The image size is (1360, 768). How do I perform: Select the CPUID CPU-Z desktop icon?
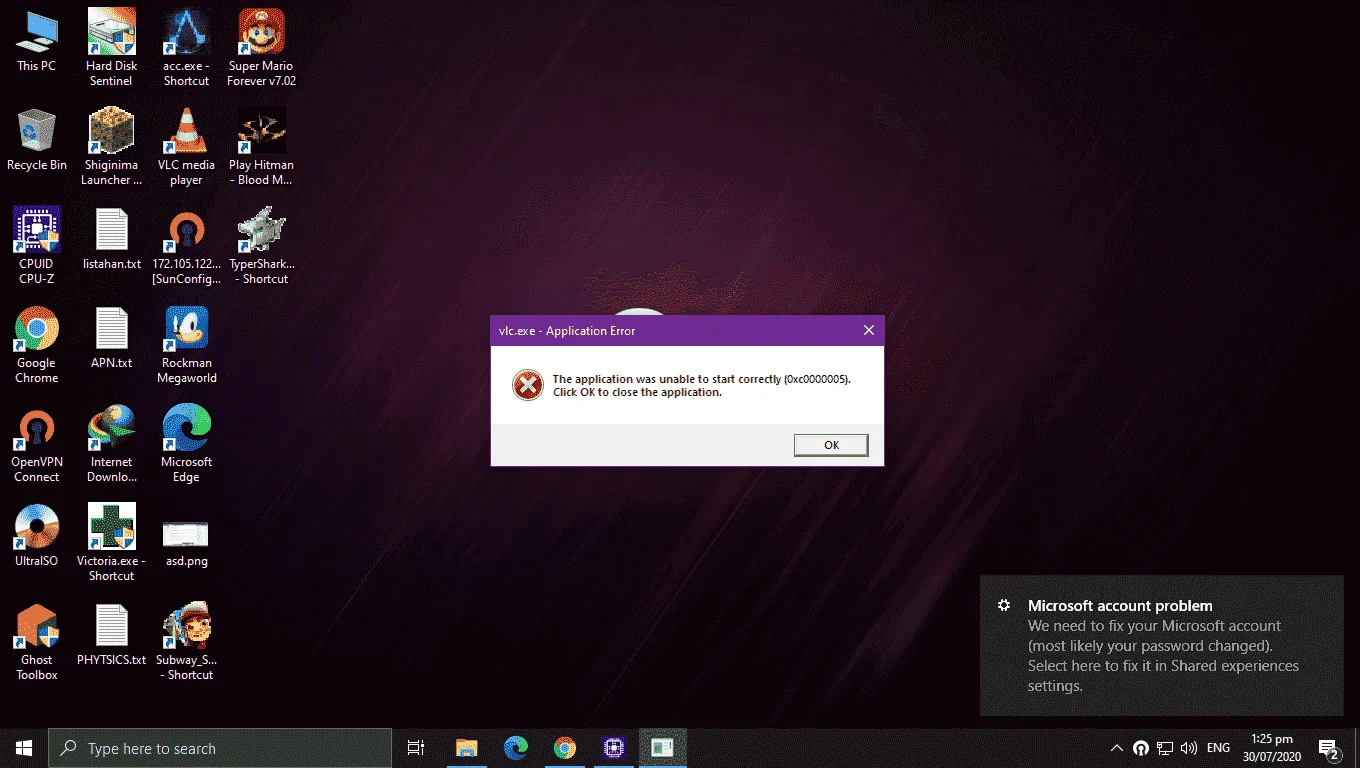click(x=37, y=246)
